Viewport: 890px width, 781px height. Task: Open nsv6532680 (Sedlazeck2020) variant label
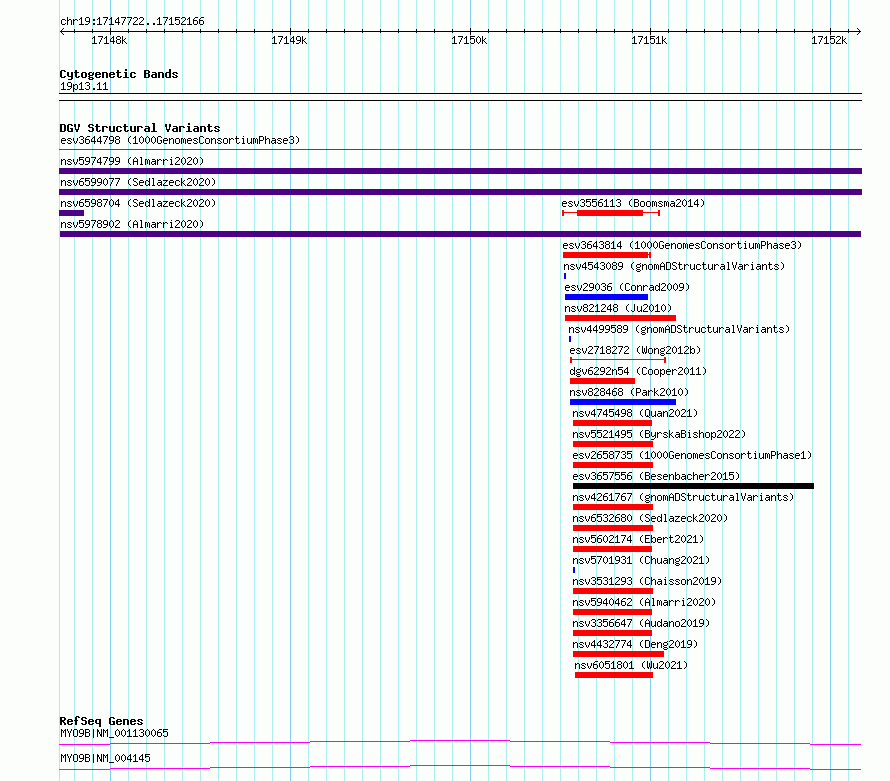650,518
